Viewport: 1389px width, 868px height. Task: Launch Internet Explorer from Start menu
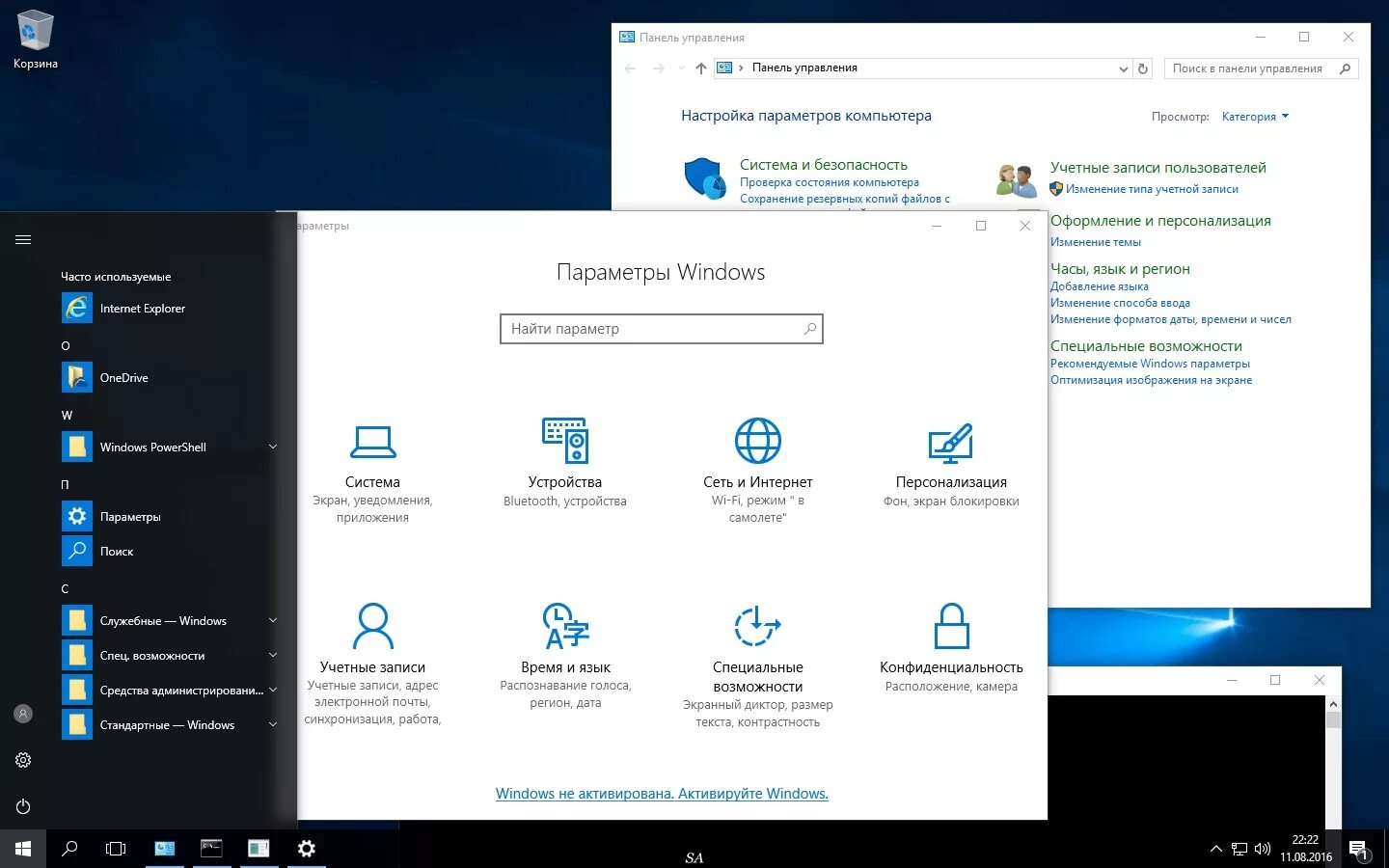click(170, 309)
